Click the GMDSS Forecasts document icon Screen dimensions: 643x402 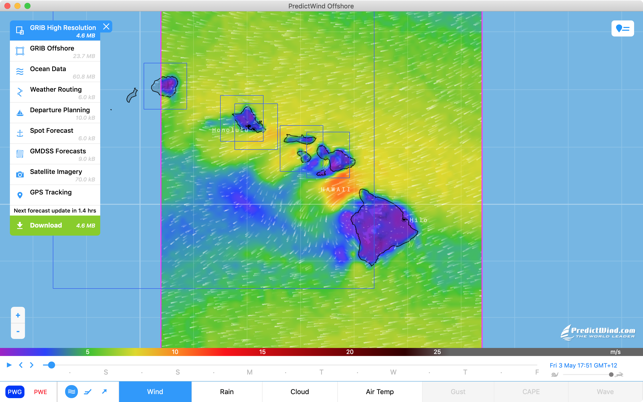point(20,154)
